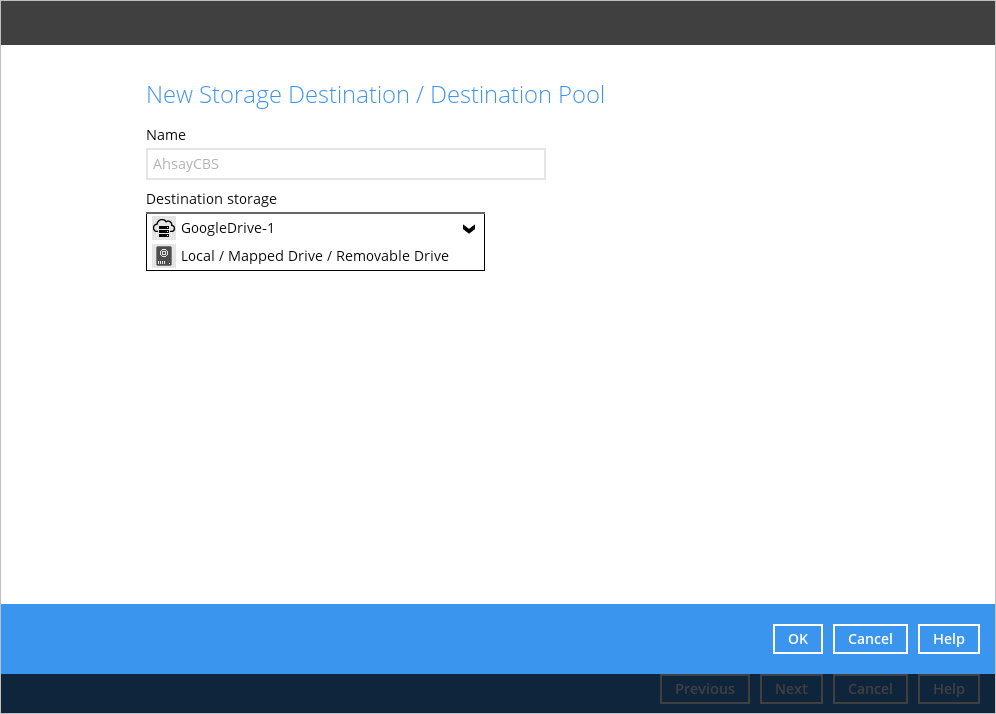This screenshot has height=714, width=996.
Task: Expand the Destination storage dropdown arrow
Action: coord(468,229)
